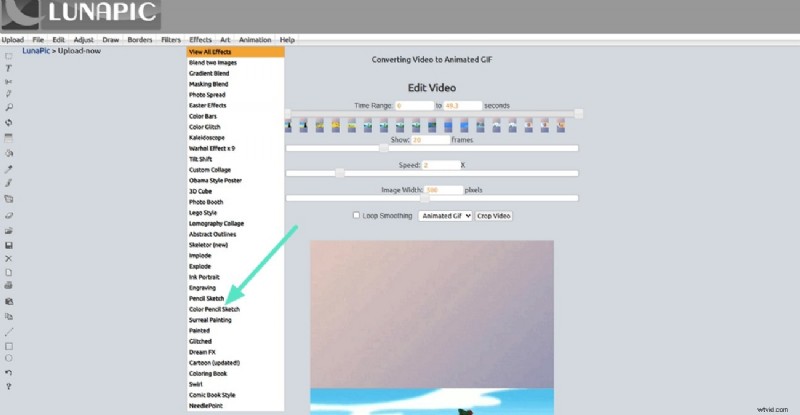This screenshot has height=415, width=800.
Task: Select View All Effects menu entry
Action: point(210,51)
